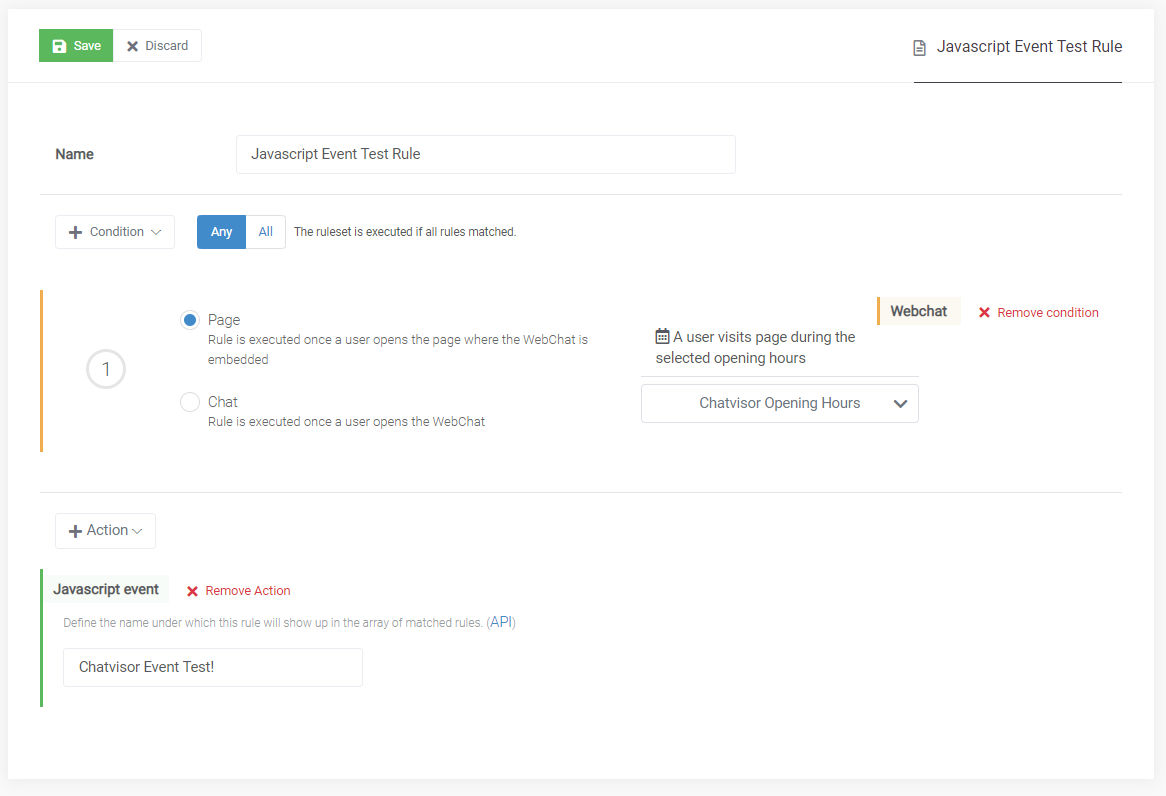1166x796 pixels.
Task: Click the plus icon on Action button
Action: (75, 531)
